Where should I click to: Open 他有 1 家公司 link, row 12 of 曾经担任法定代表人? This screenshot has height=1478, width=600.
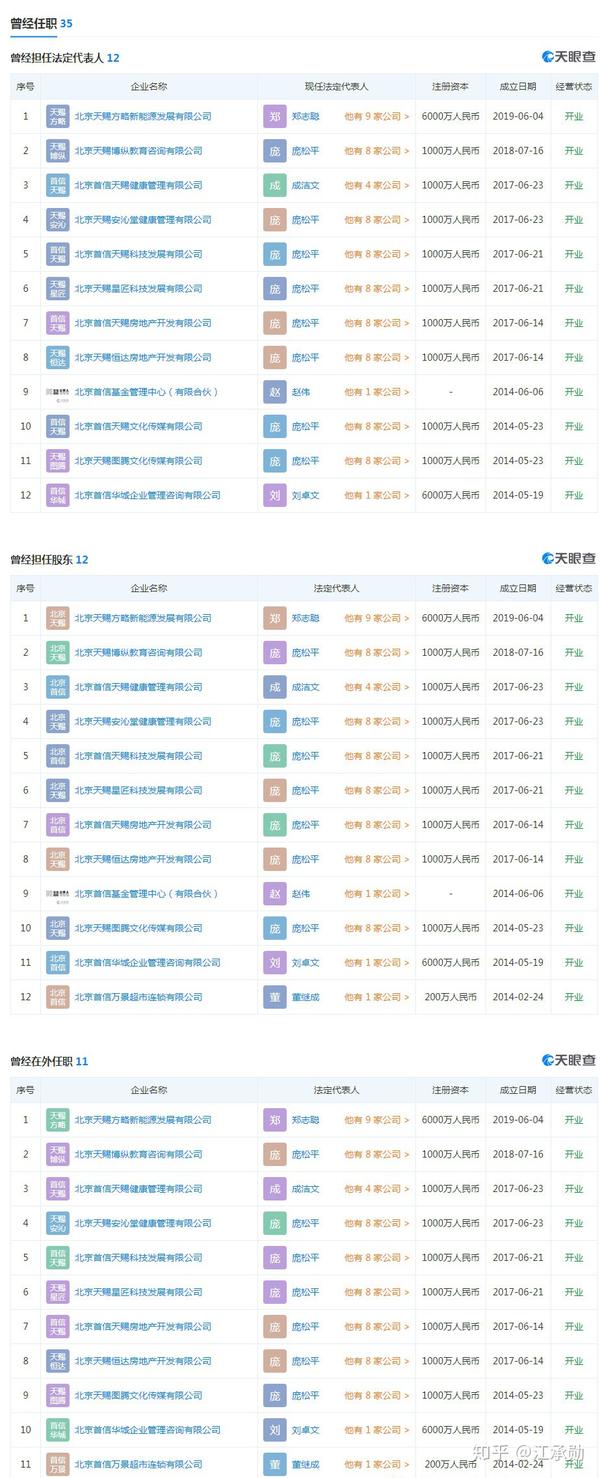tap(377, 495)
